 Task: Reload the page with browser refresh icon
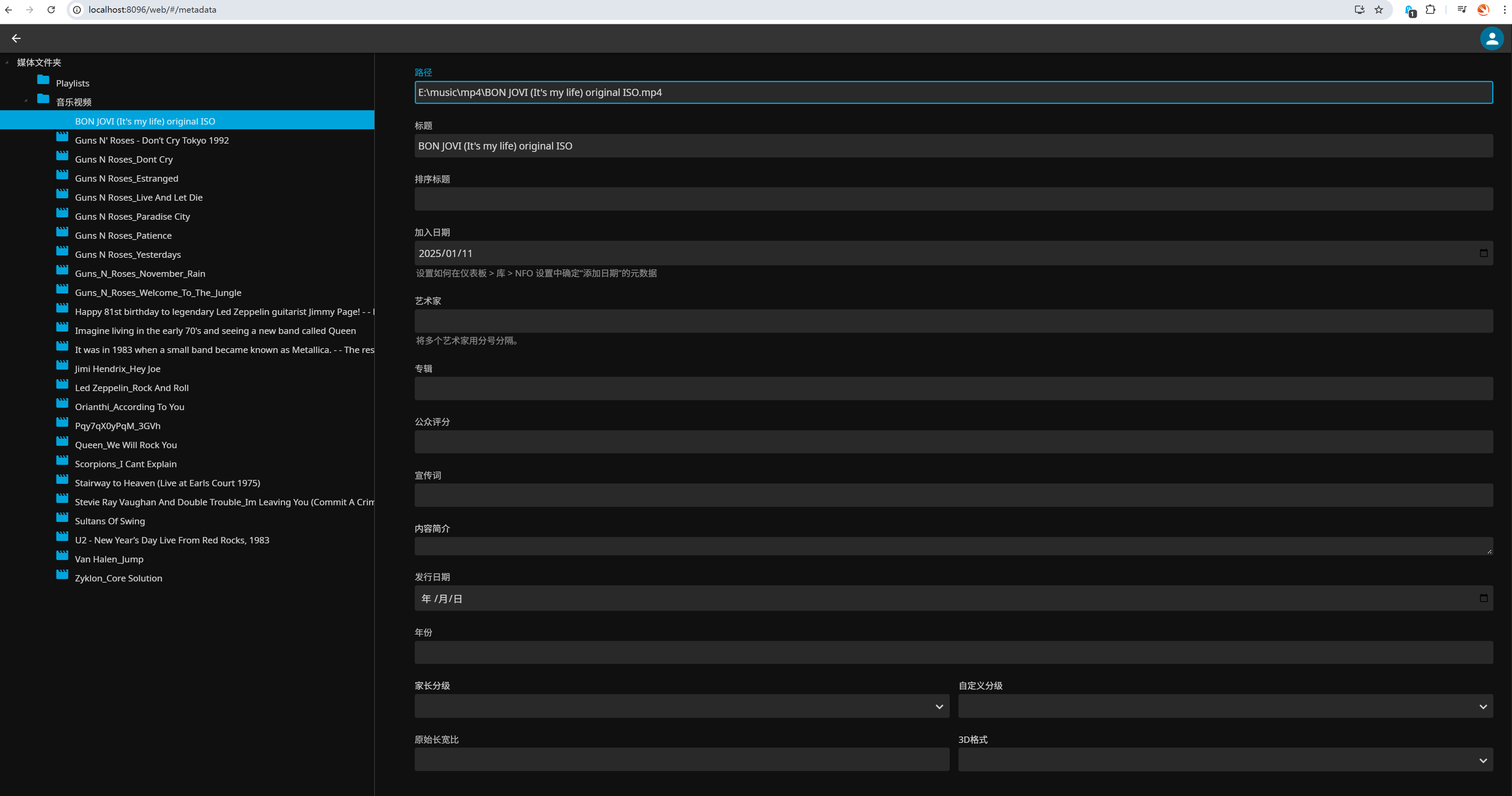(x=51, y=10)
